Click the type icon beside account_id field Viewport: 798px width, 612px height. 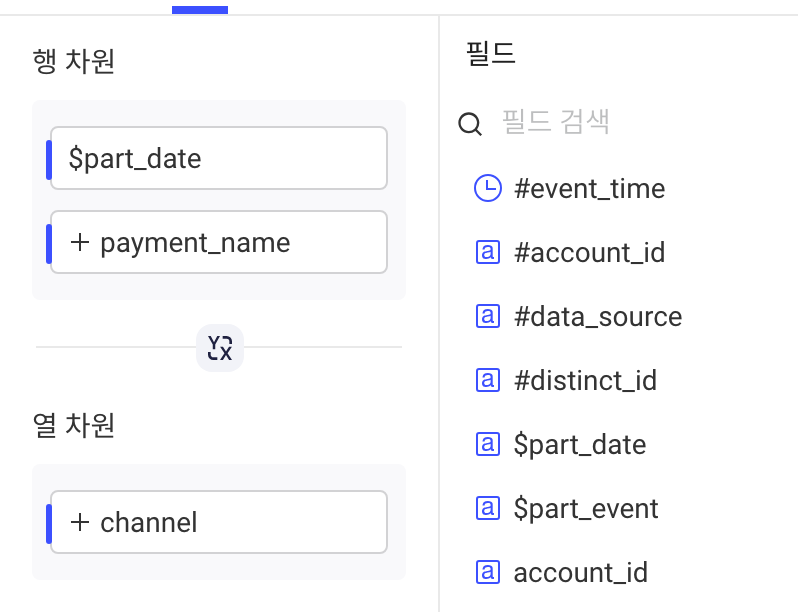pos(488,572)
